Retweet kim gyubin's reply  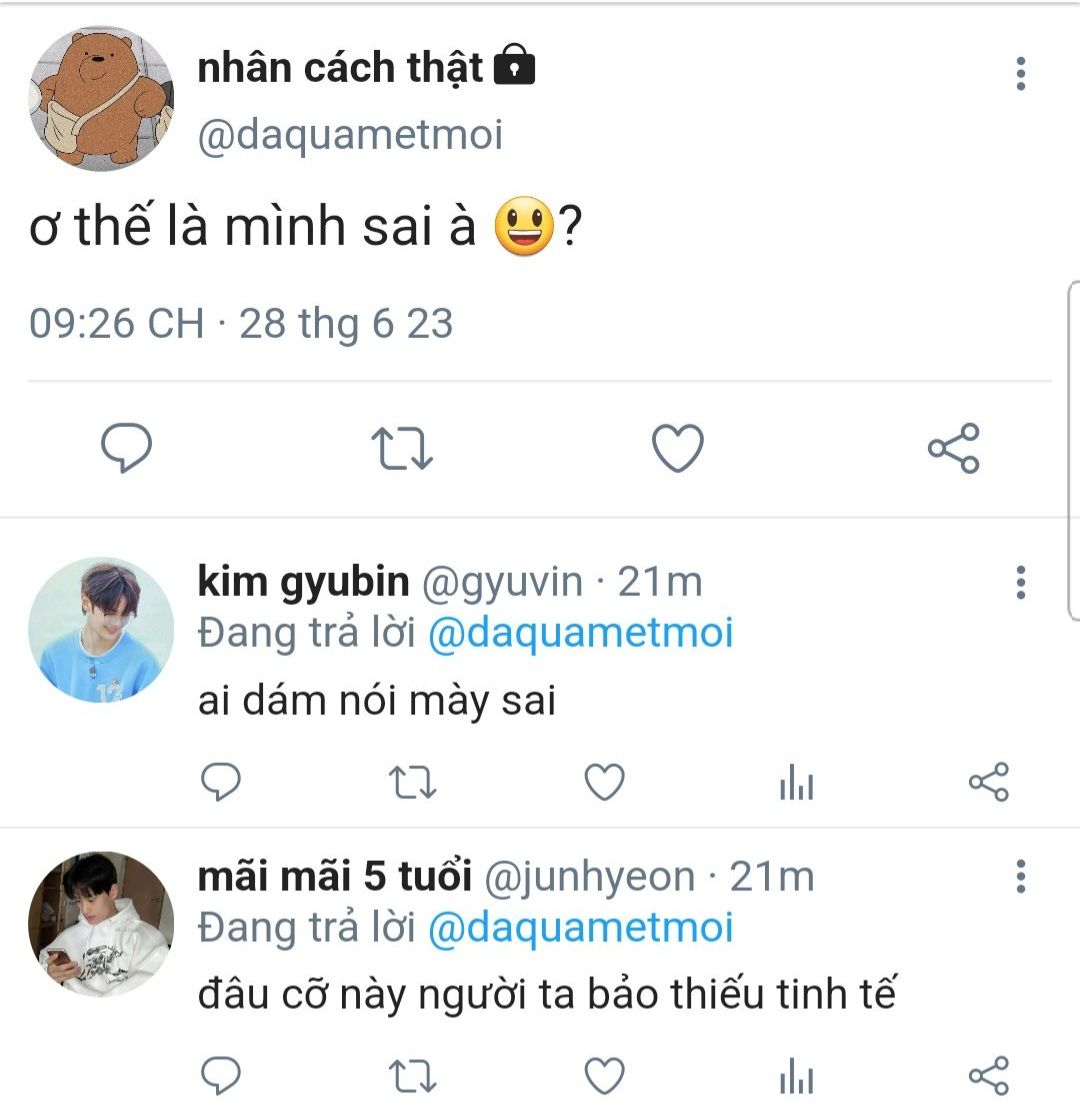click(x=412, y=783)
